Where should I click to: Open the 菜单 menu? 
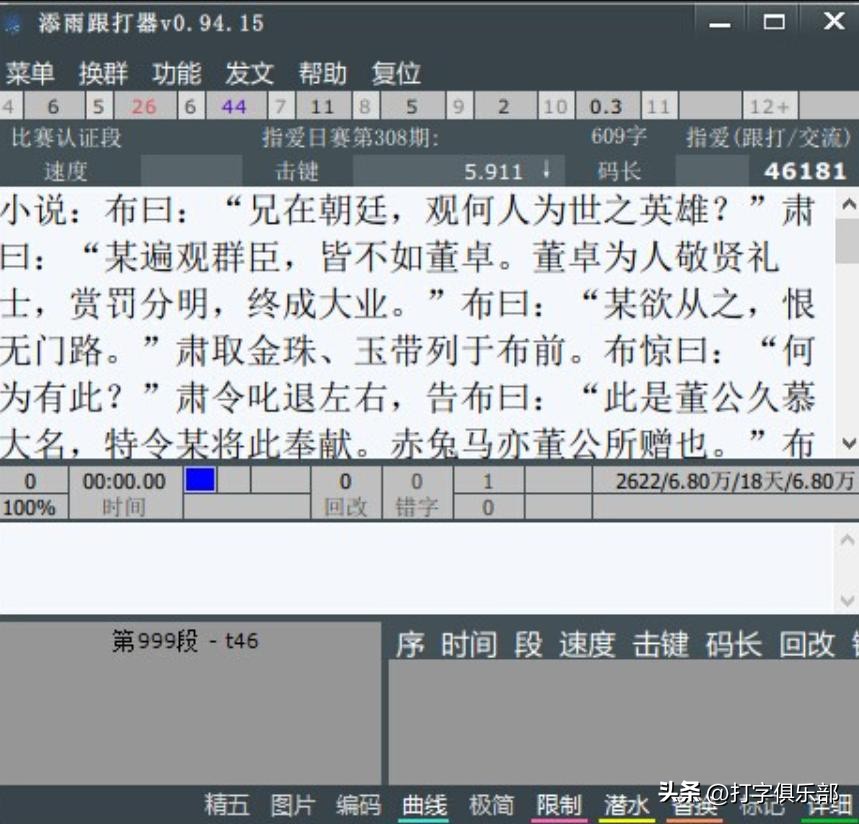click(x=30, y=73)
